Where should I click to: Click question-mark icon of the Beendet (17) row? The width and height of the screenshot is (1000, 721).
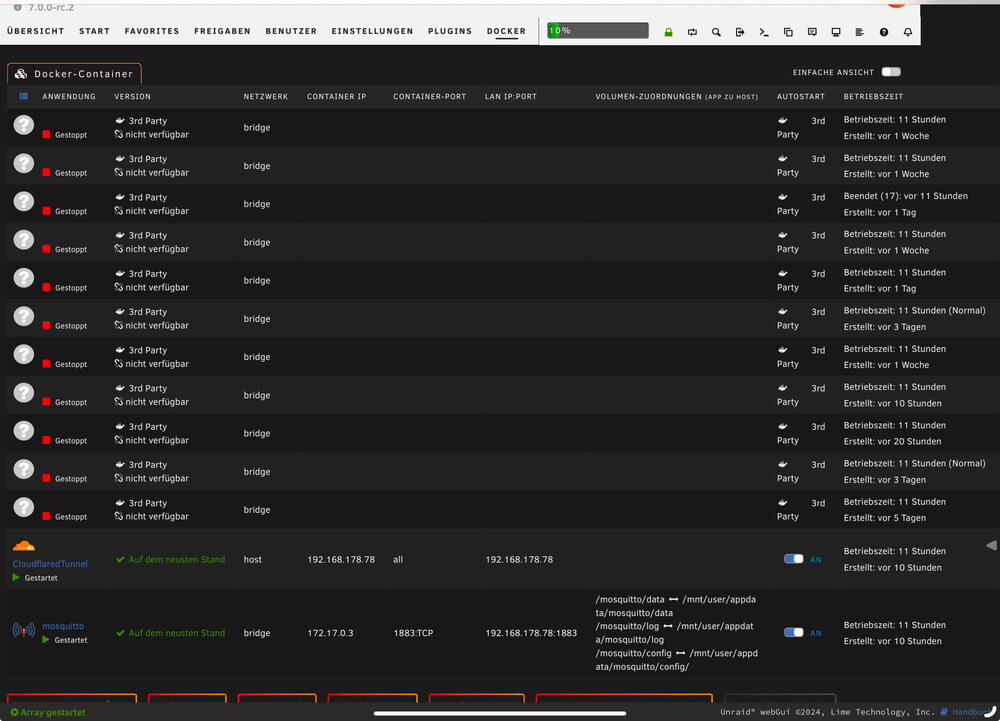pos(24,201)
